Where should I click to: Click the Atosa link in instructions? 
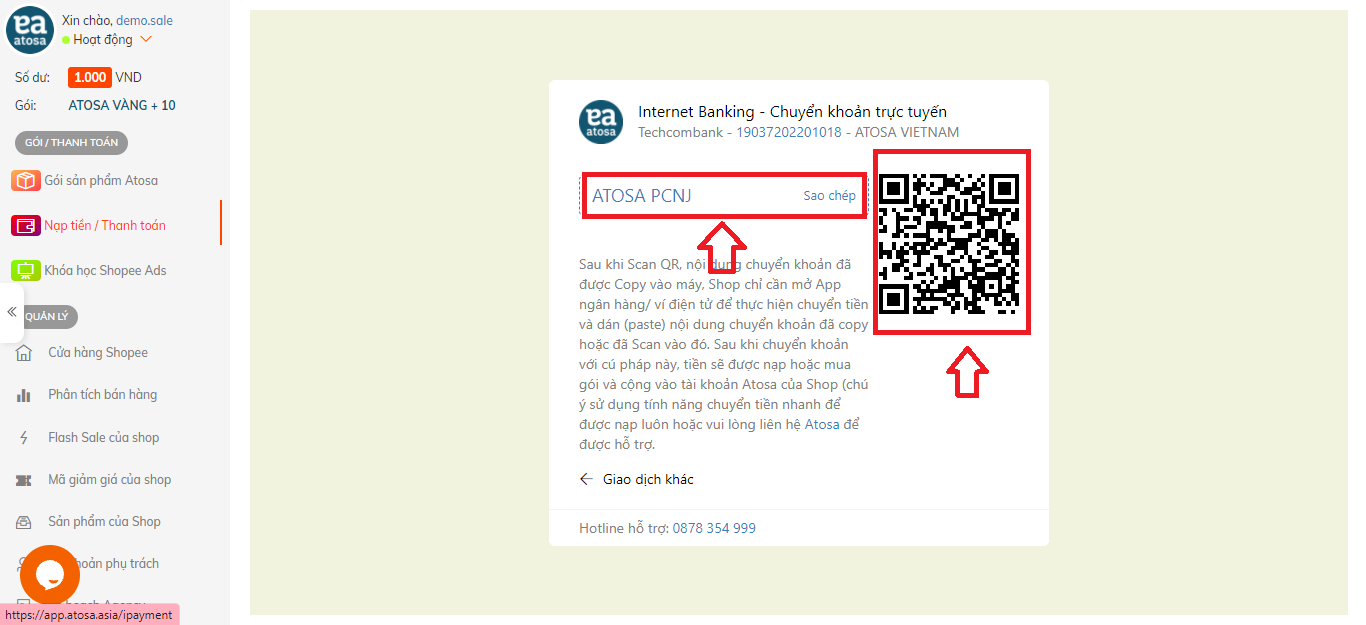click(822, 425)
